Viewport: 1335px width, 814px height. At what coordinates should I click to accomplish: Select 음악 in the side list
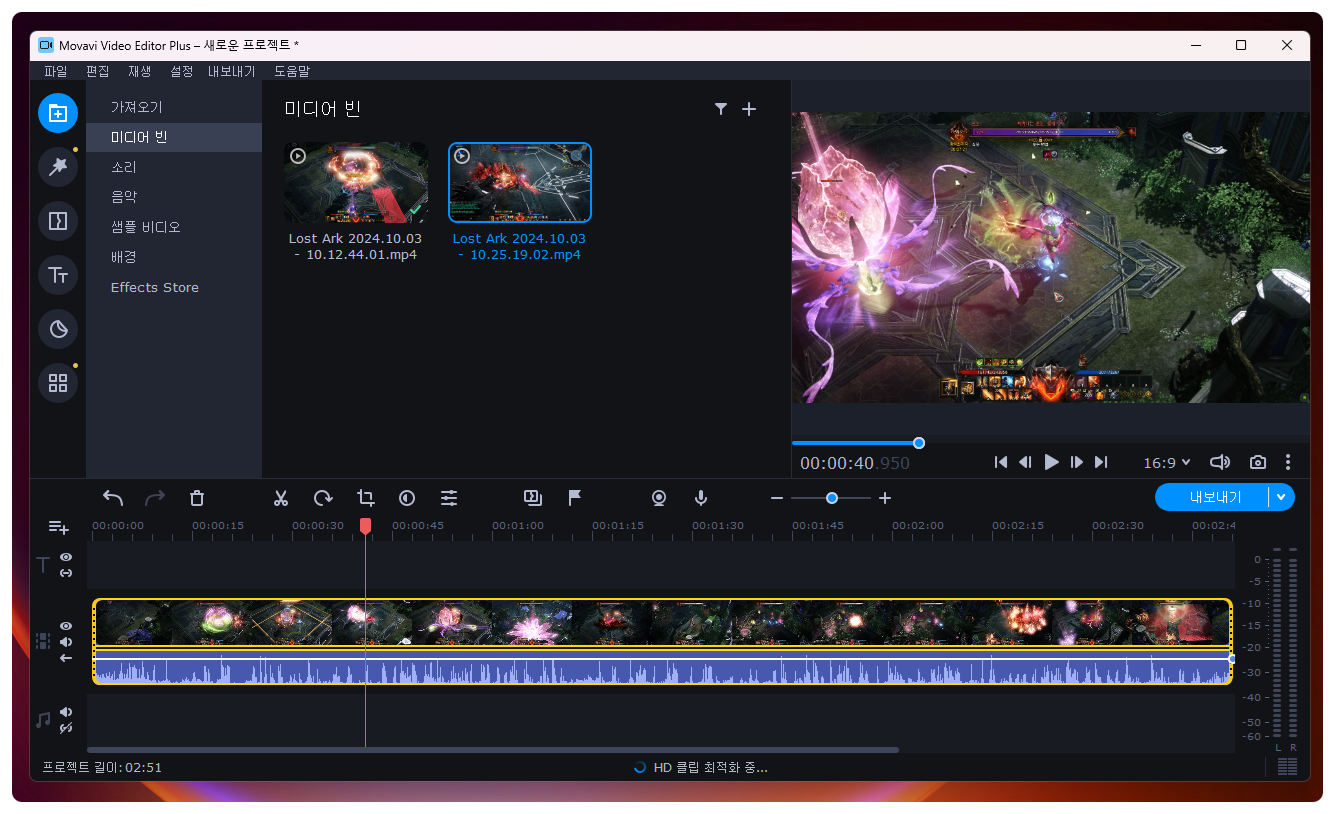[174, 197]
